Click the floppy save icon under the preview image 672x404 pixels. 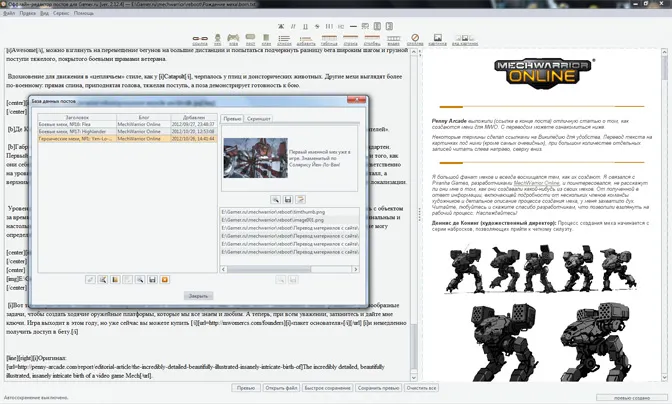point(288,199)
